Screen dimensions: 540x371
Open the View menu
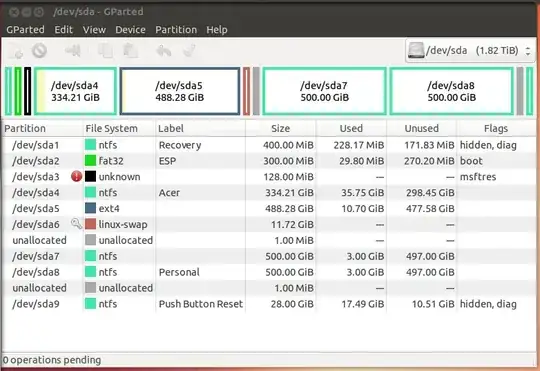click(x=94, y=30)
